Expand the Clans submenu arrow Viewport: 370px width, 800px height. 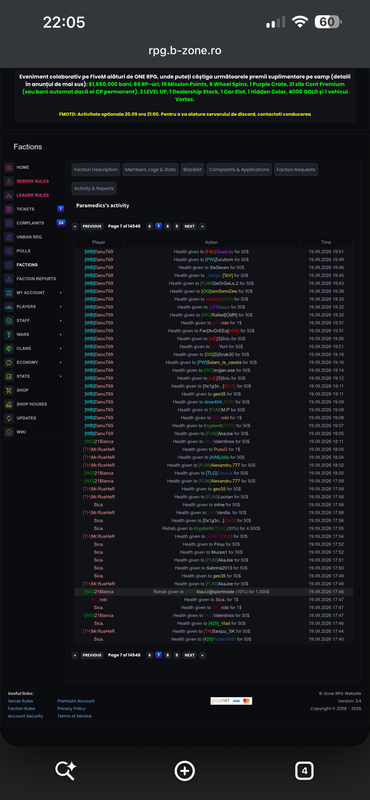[61, 348]
